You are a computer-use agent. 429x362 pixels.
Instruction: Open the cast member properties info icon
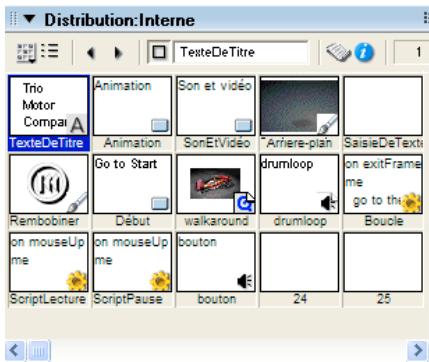pos(364,53)
